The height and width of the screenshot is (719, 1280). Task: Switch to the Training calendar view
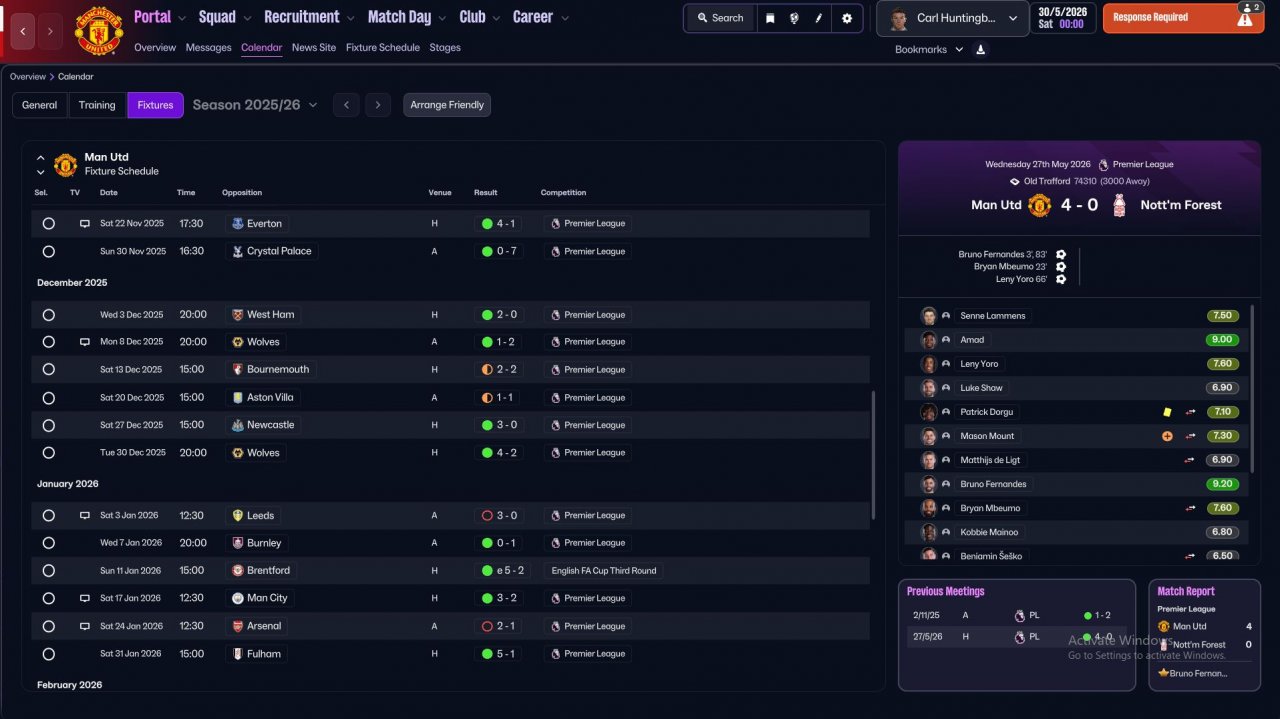pos(97,105)
